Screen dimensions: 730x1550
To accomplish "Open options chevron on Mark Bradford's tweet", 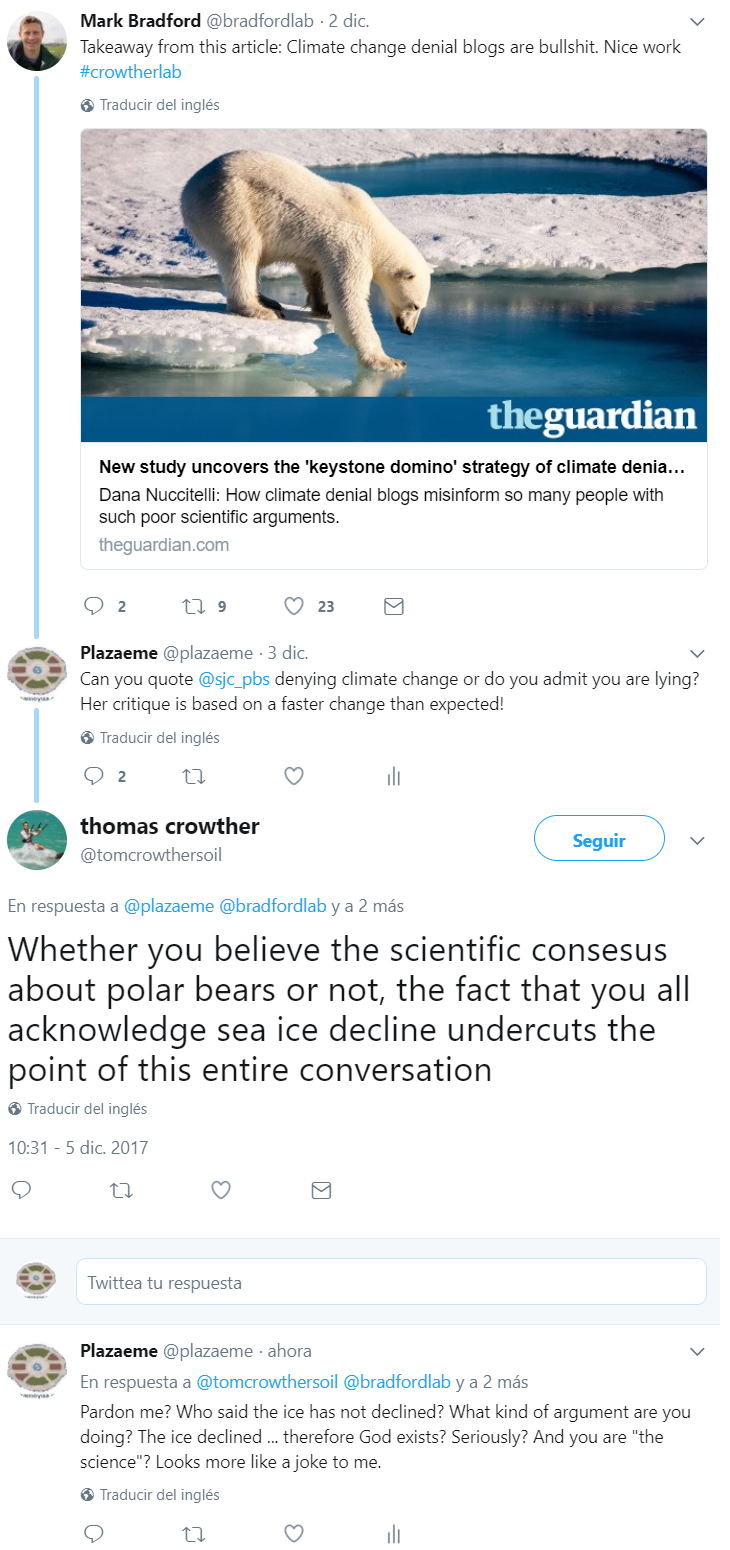I will (x=698, y=21).
